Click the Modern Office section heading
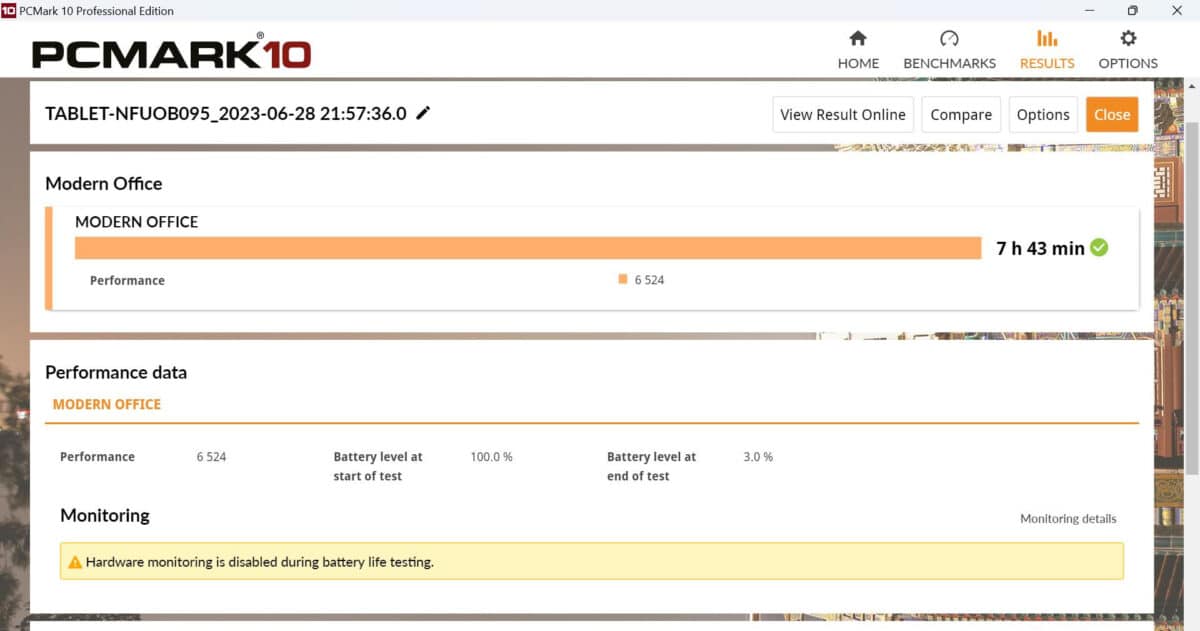This screenshot has width=1200, height=631. tap(104, 183)
